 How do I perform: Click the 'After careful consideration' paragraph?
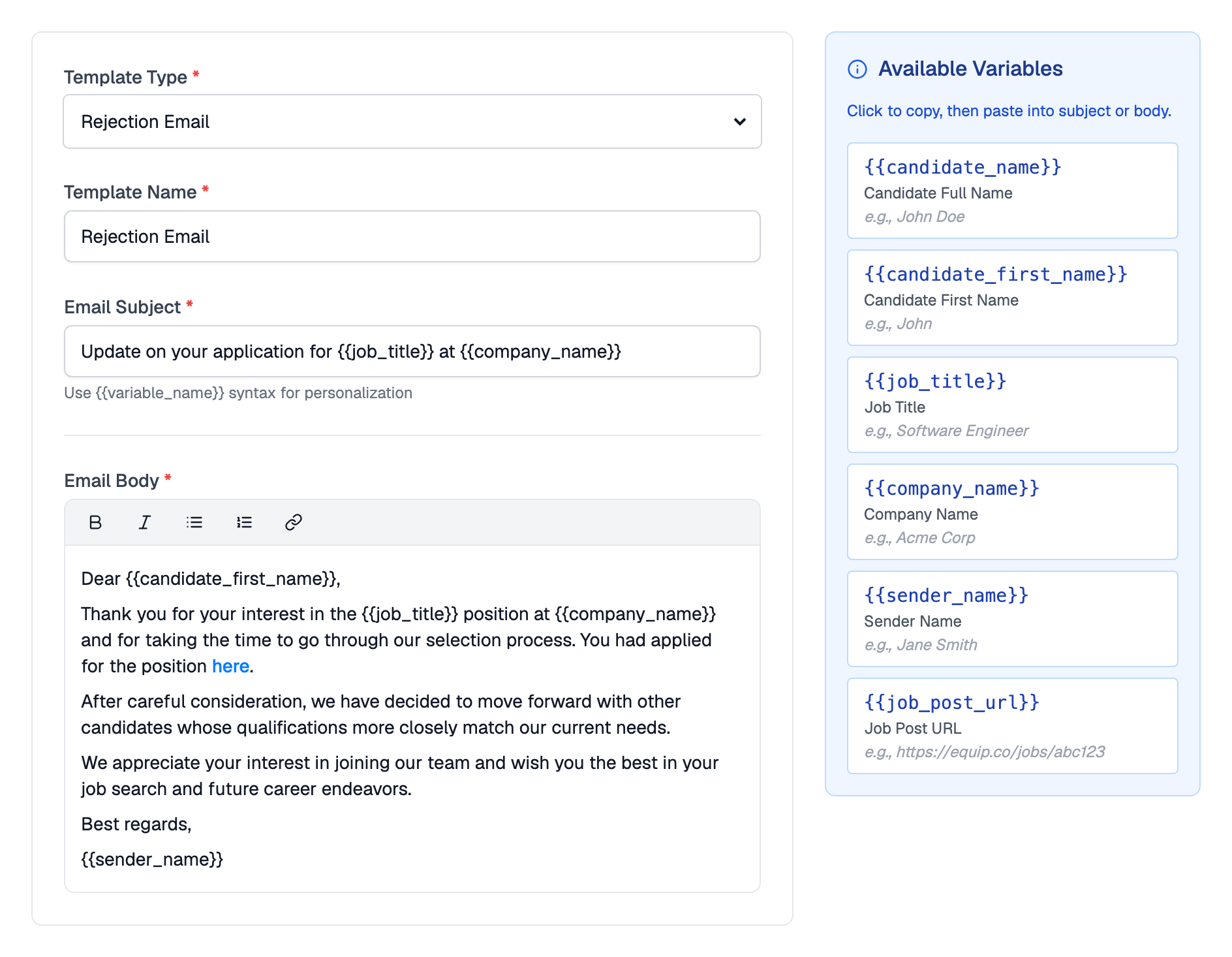click(x=380, y=715)
